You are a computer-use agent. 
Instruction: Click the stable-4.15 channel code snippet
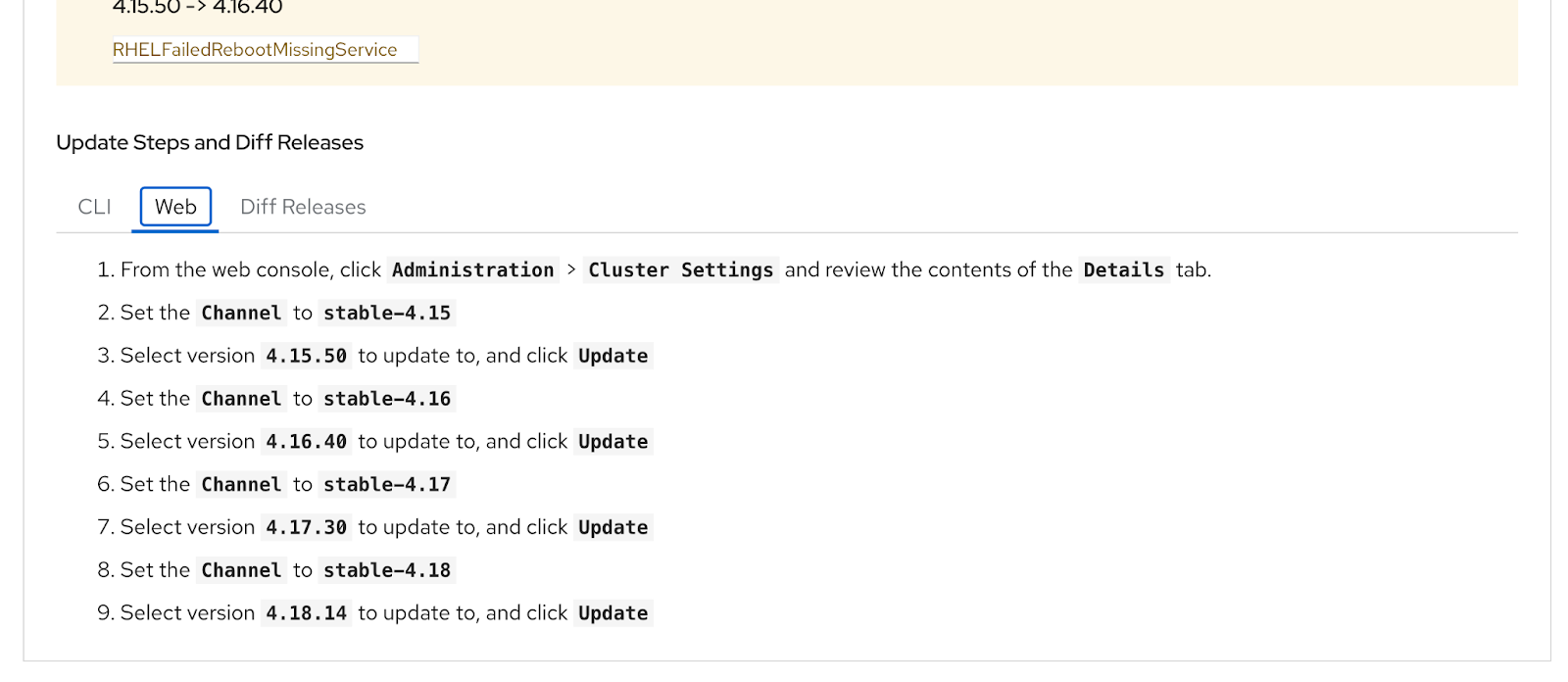pyautogui.click(x=386, y=313)
